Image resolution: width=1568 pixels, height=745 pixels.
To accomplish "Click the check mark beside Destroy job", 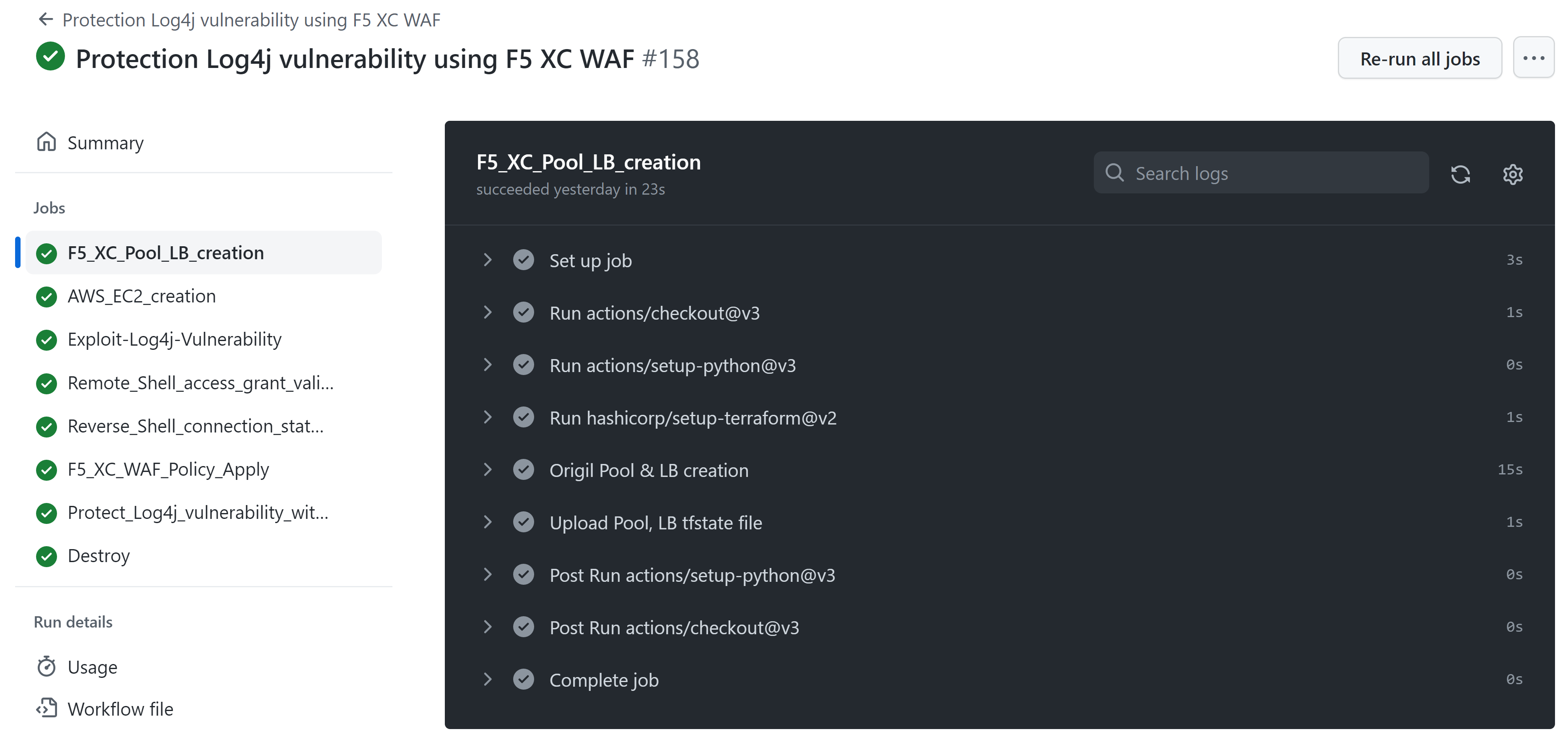I will pyautogui.click(x=46, y=556).
